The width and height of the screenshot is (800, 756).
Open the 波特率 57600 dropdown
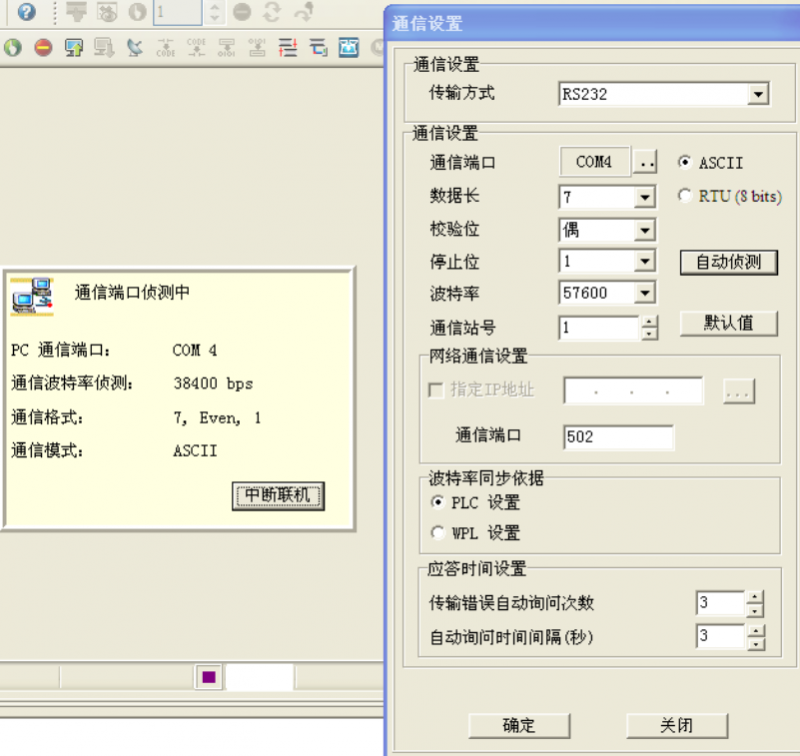[645, 293]
